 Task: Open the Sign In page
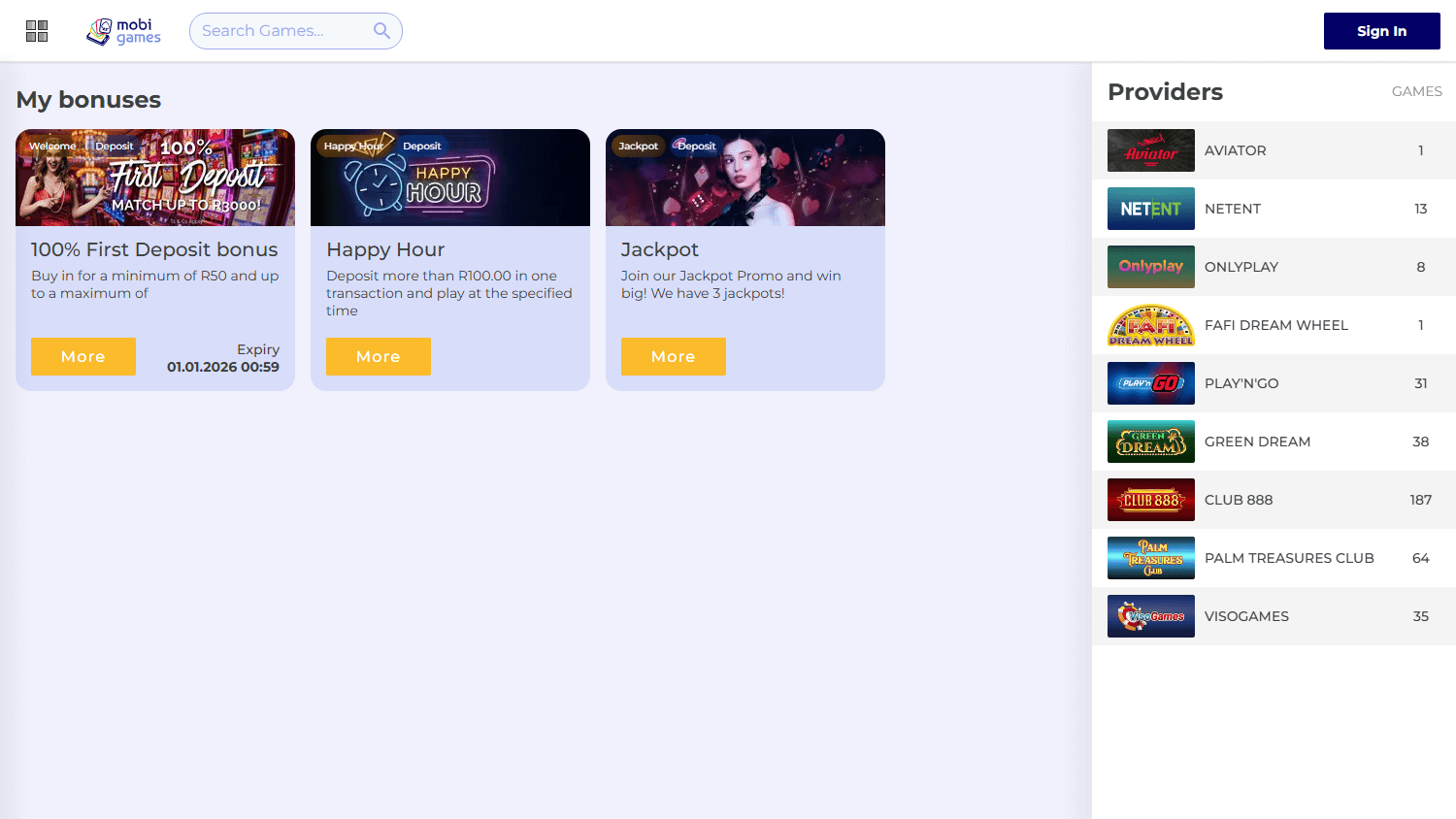coord(1381,30)
